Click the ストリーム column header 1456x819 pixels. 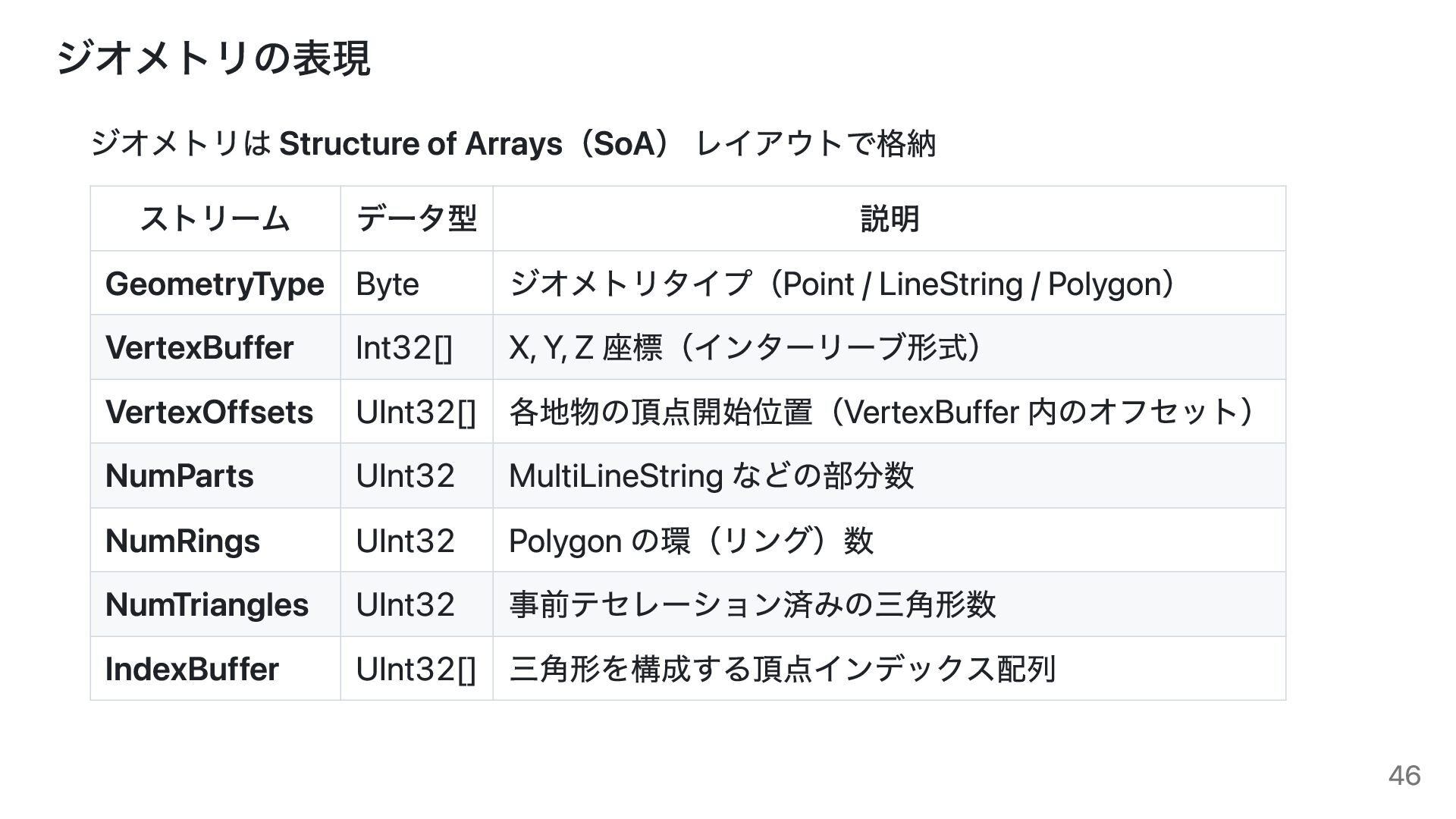pyautogui.click(x=215, y=219)
